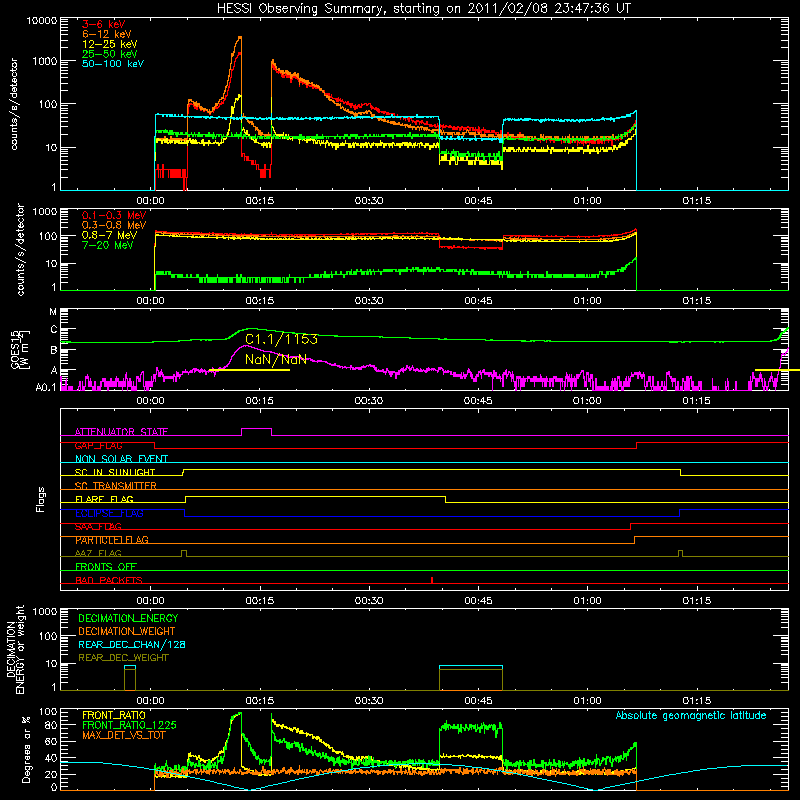Click the vertical Flags axis label
The height and width of the screenshot is (800, 800).
pos(41,499)
